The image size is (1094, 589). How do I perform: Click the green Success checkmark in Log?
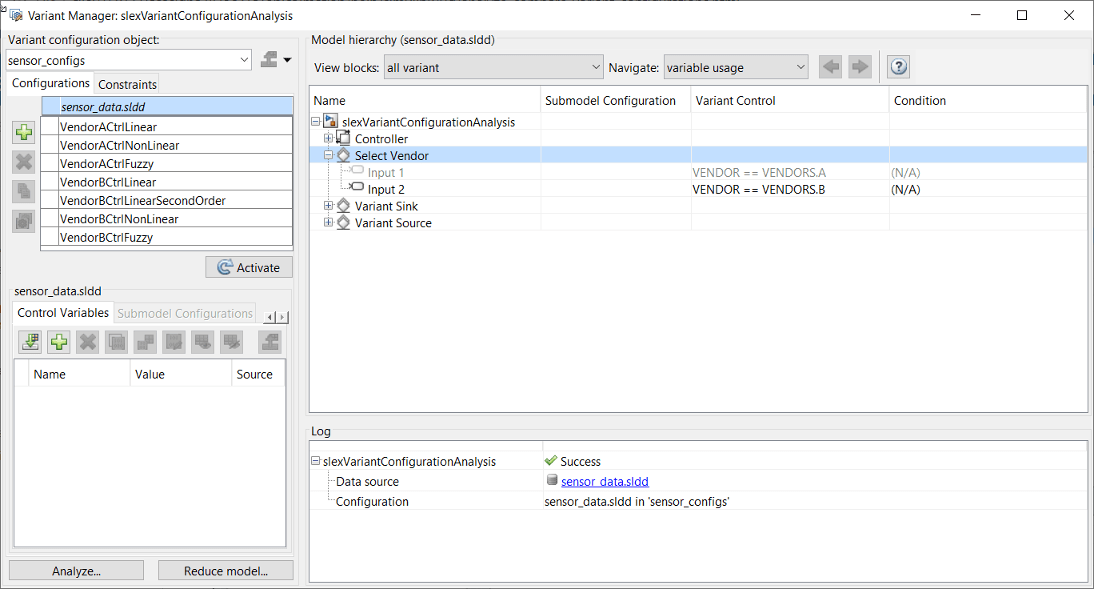[550, 461]
